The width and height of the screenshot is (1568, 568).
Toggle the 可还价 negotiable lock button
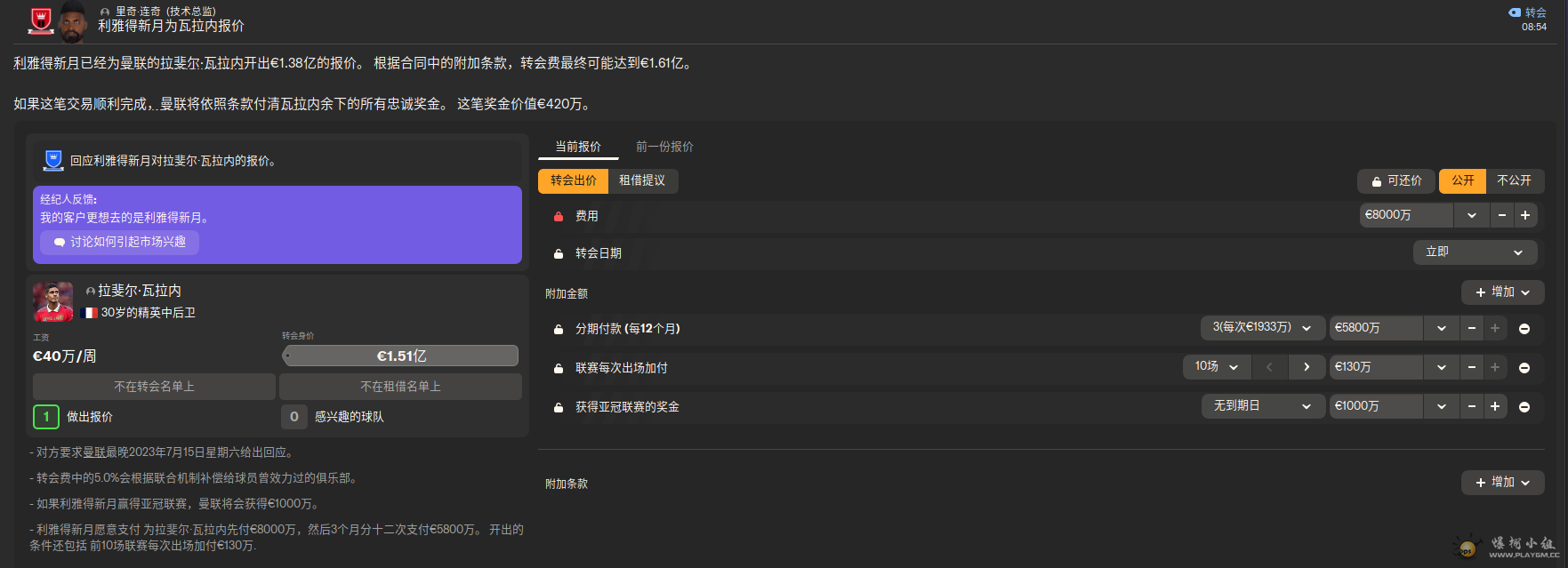[x=1395, y=180]
